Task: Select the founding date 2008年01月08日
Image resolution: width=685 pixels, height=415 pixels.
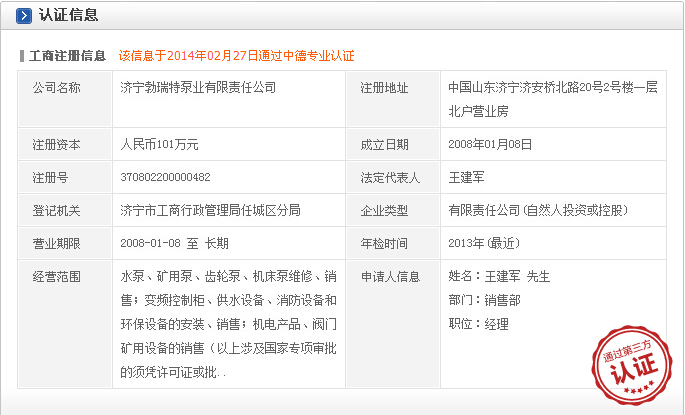Action: click(x=491, y=144)
